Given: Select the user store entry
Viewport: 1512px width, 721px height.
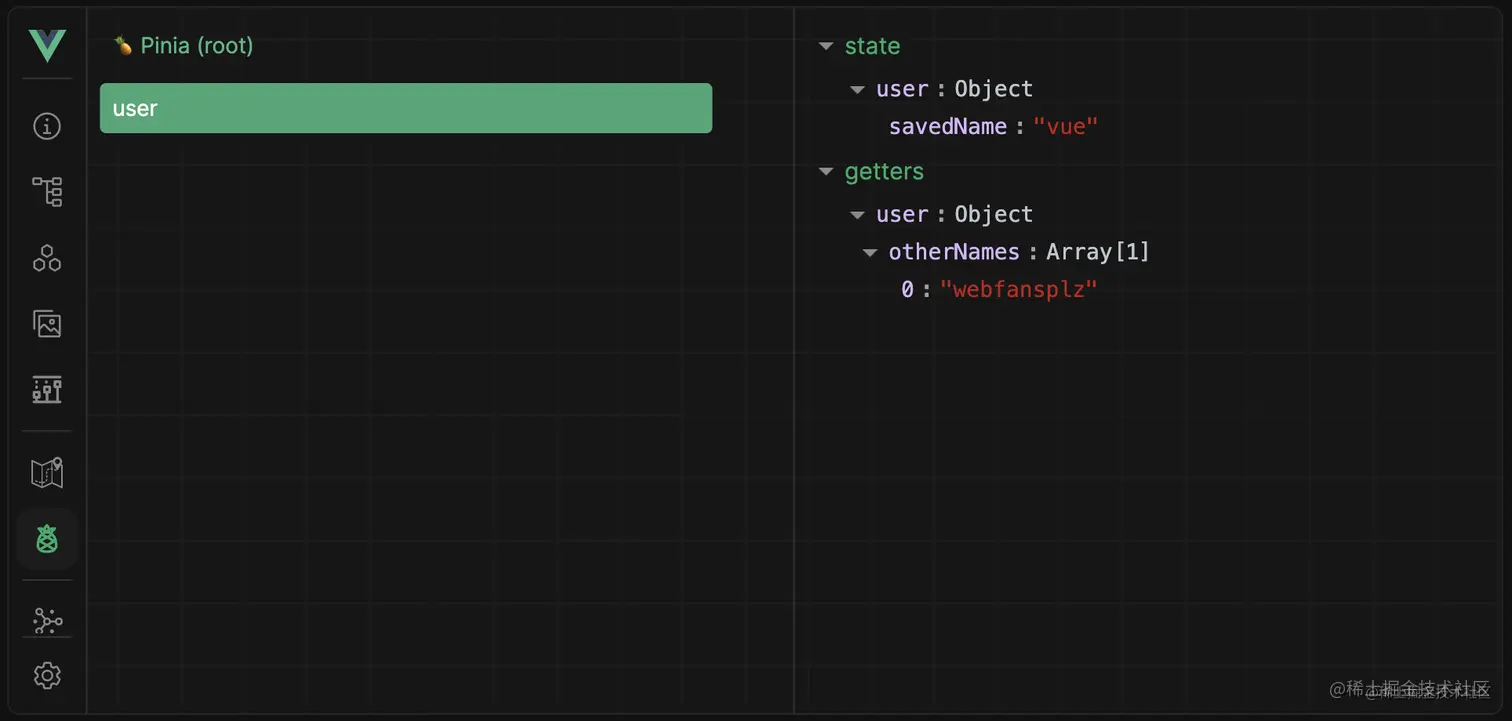Looking at the screenshot, I should coord(406,108).
